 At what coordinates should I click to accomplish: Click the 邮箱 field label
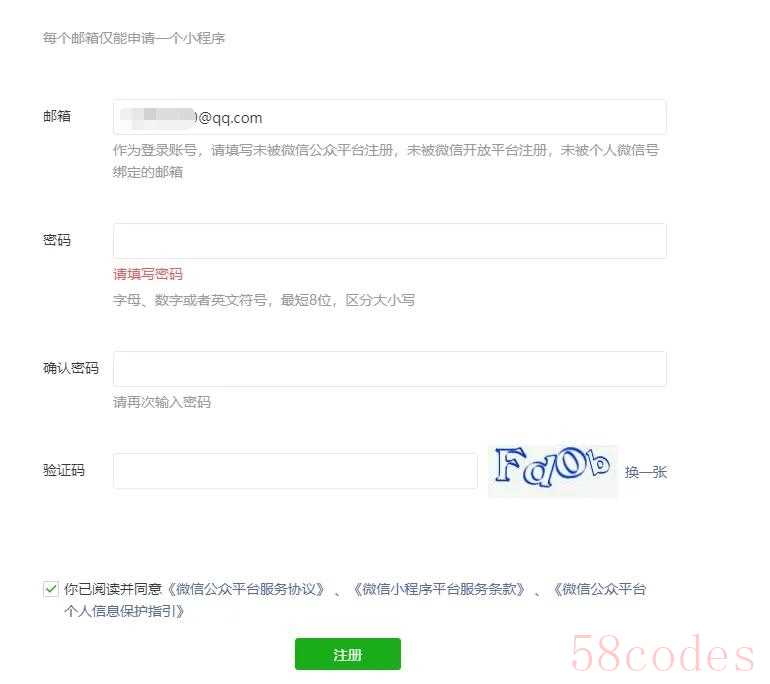click(x=57, y=116)
